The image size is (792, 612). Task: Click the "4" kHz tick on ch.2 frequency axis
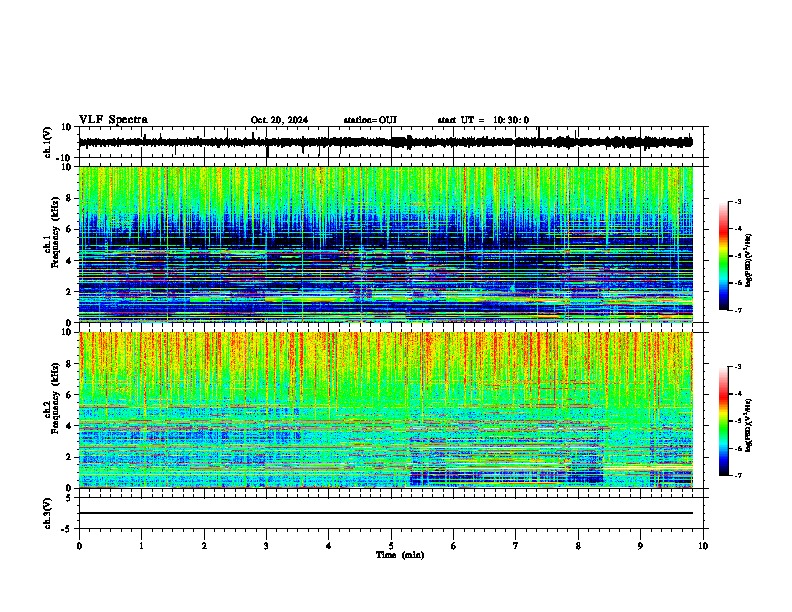click(x=69, y=426)
